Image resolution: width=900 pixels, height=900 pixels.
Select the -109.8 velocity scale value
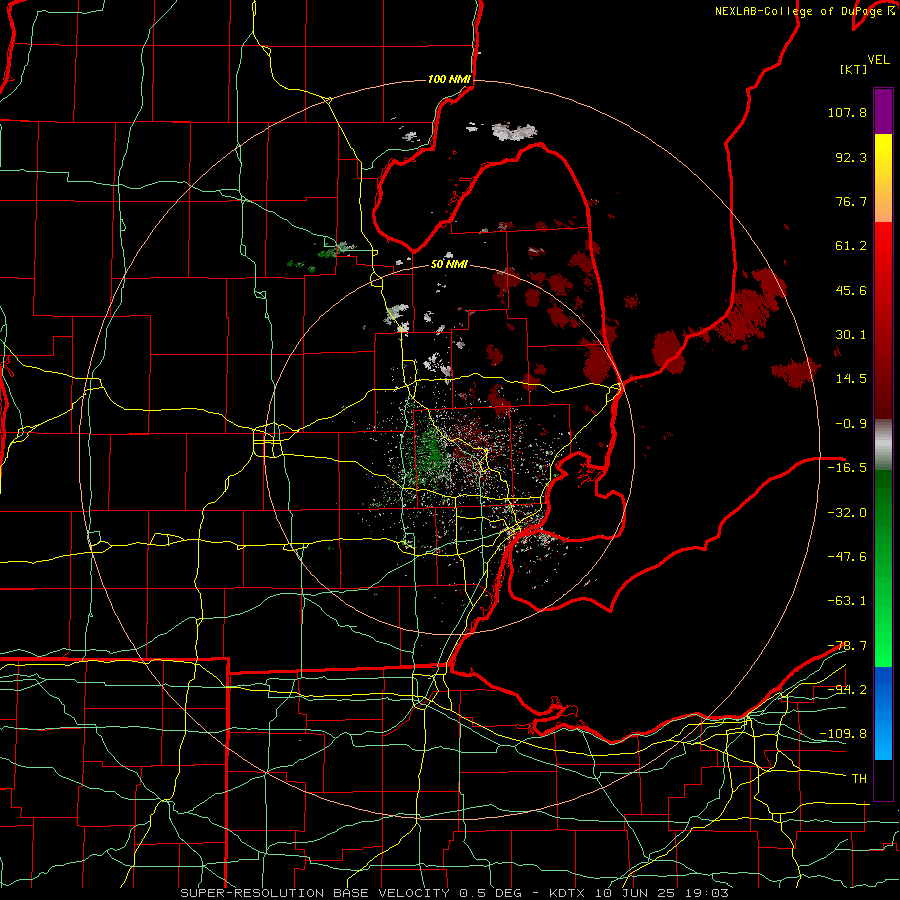(843, 734)
